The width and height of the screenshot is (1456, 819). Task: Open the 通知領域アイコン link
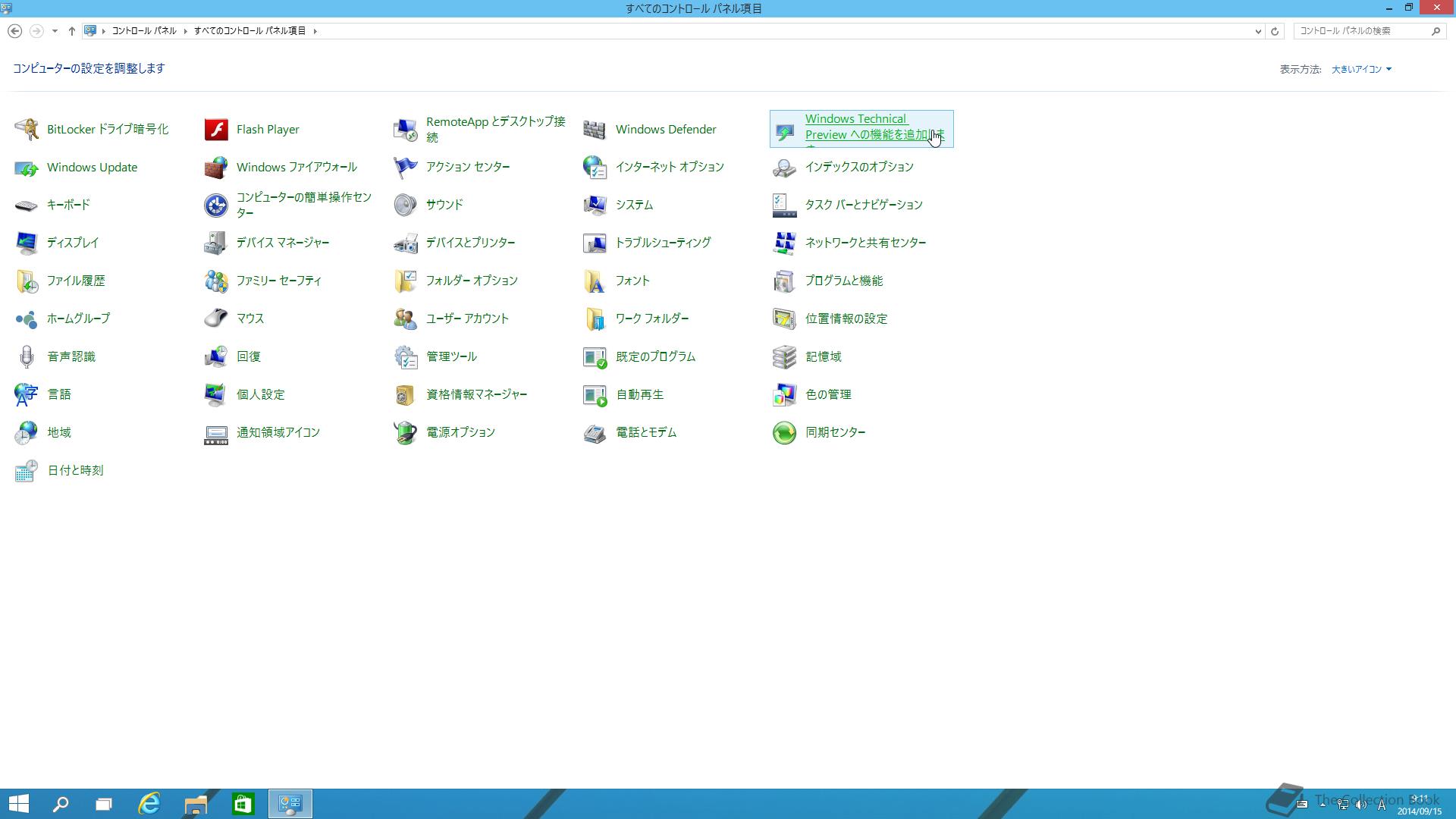(278, 432)
